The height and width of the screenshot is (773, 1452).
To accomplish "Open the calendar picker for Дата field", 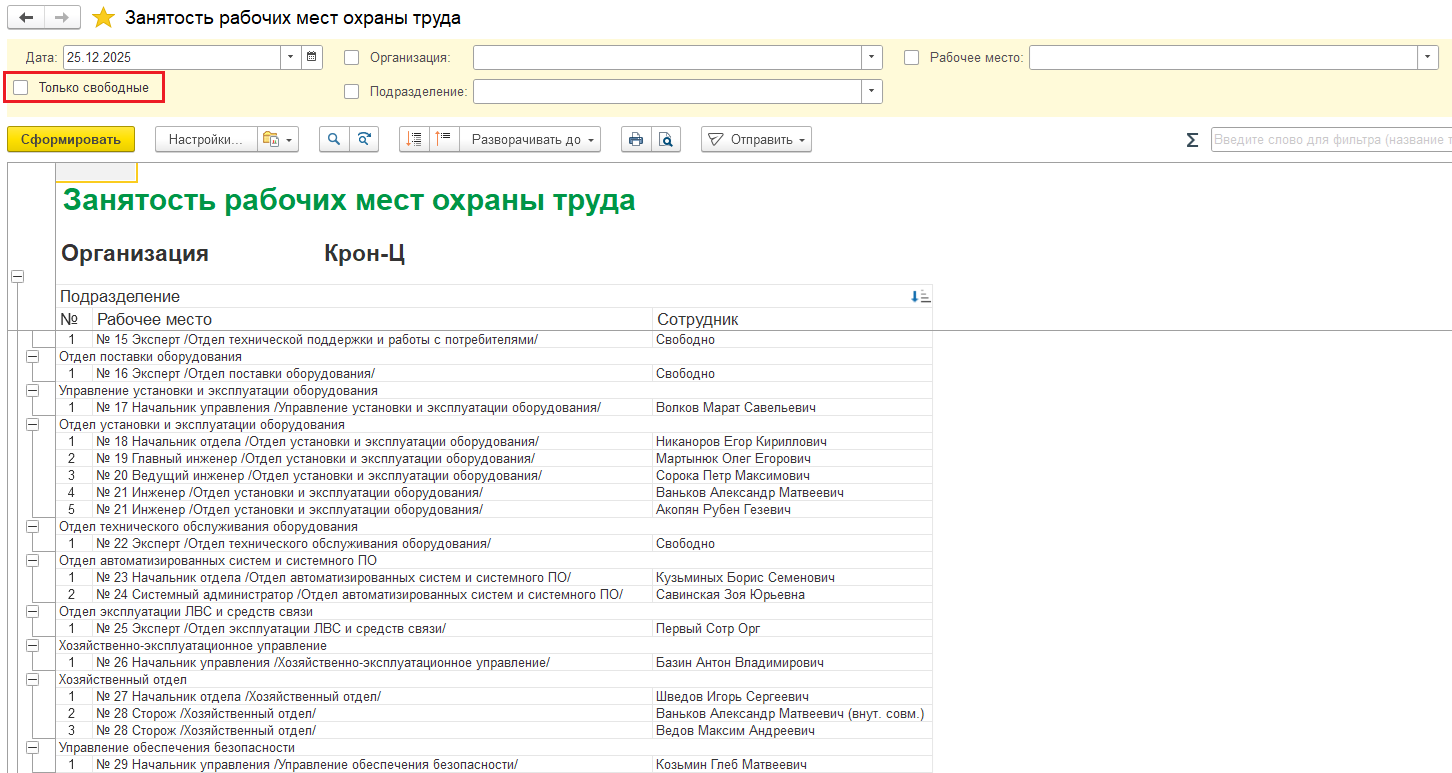I will (x=312, y=57).
